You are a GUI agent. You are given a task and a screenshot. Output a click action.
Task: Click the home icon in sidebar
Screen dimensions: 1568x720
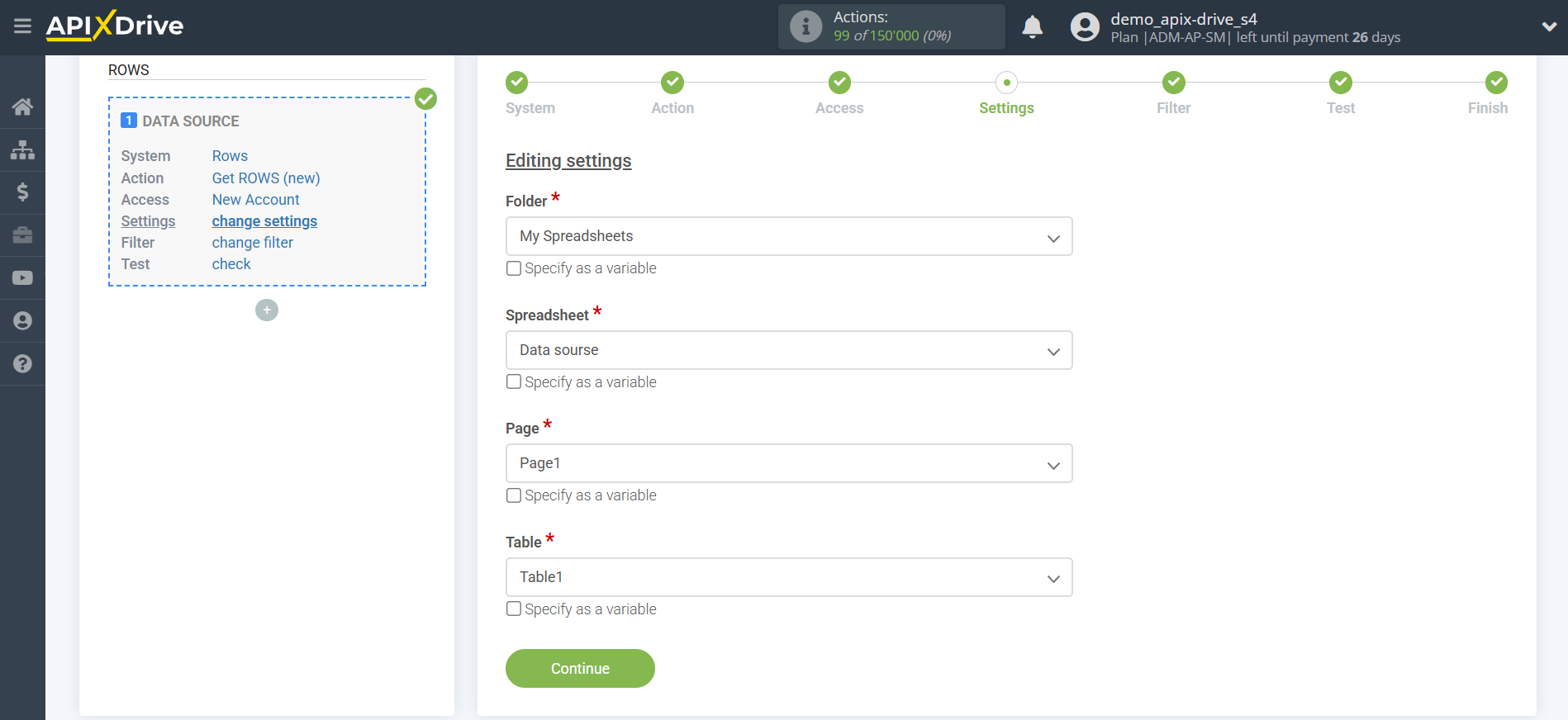22,107
